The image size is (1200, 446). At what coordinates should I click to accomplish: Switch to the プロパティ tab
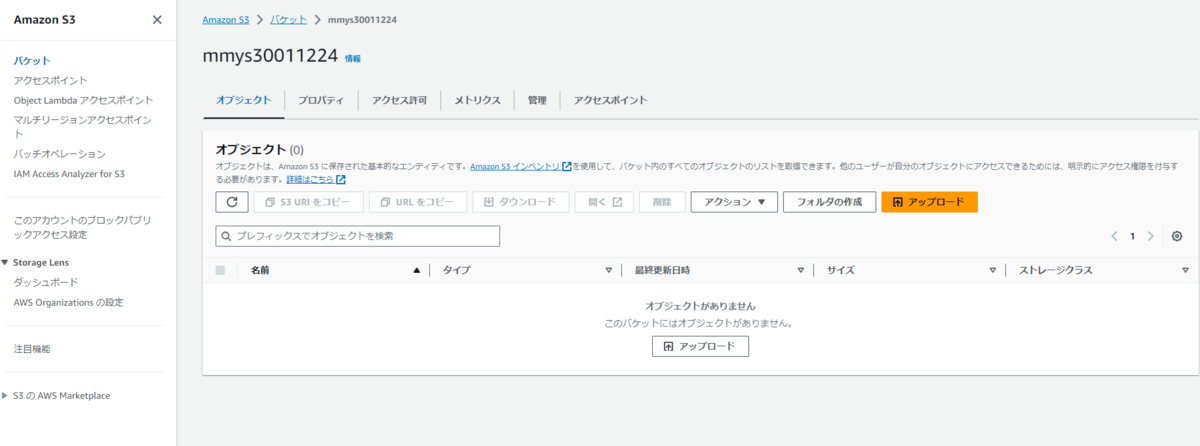tap(321, 100)
